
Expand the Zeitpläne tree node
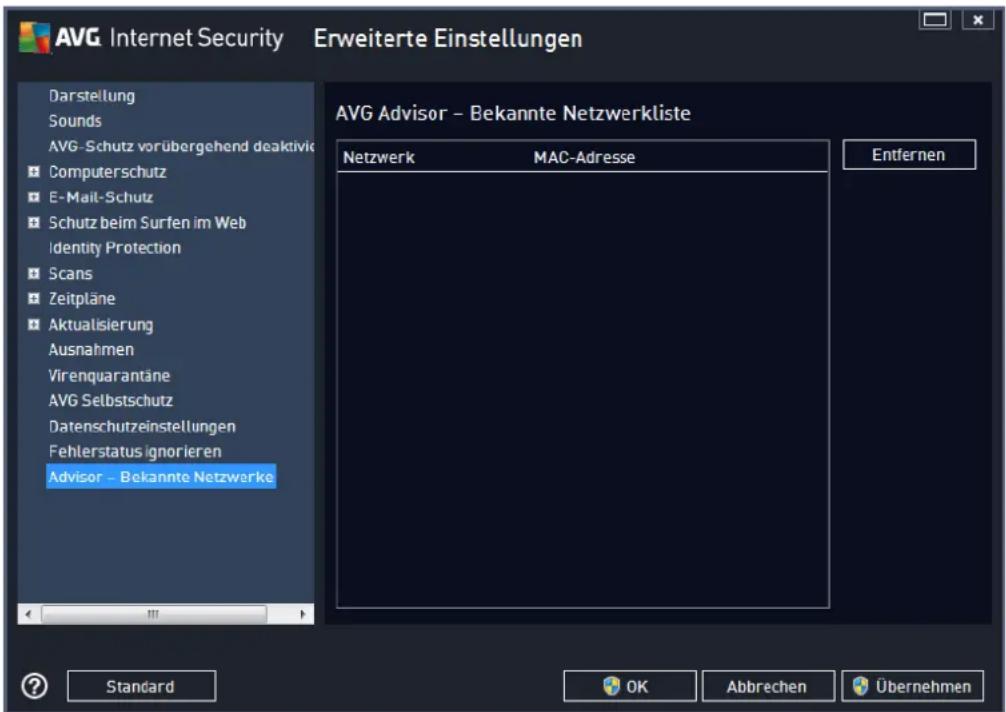[34, 298]
